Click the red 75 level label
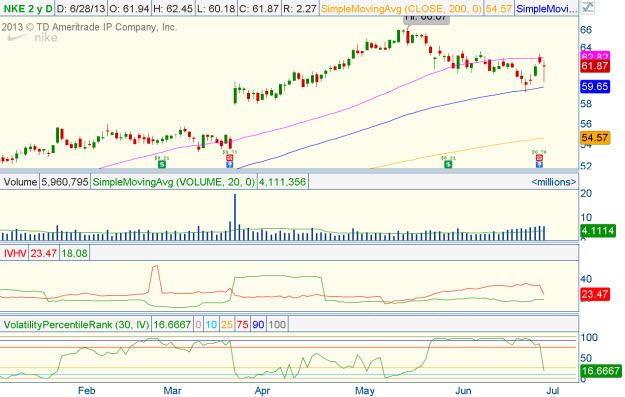The height and width of the screenshot is (397, 625). coord(242,324)
